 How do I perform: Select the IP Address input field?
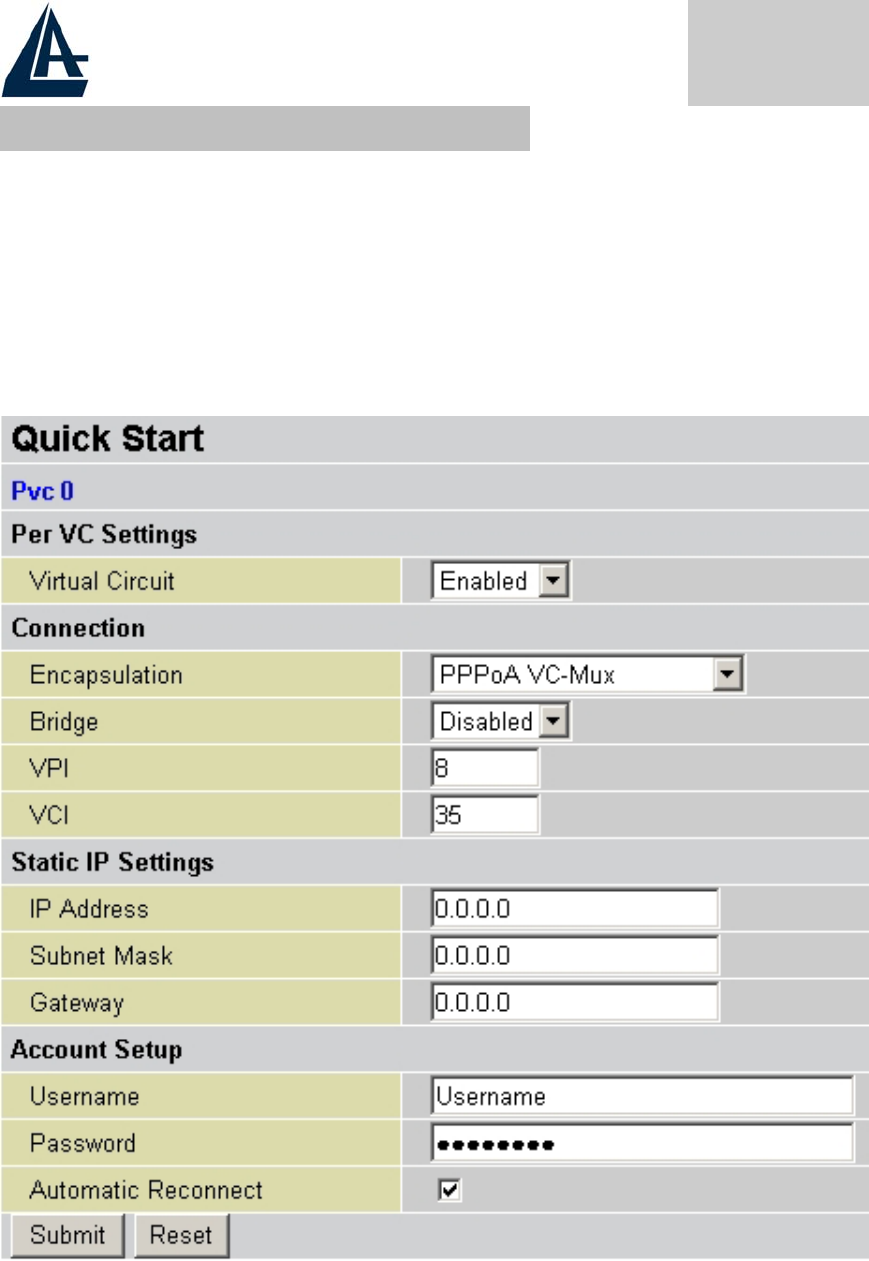[x=575, y=909]
